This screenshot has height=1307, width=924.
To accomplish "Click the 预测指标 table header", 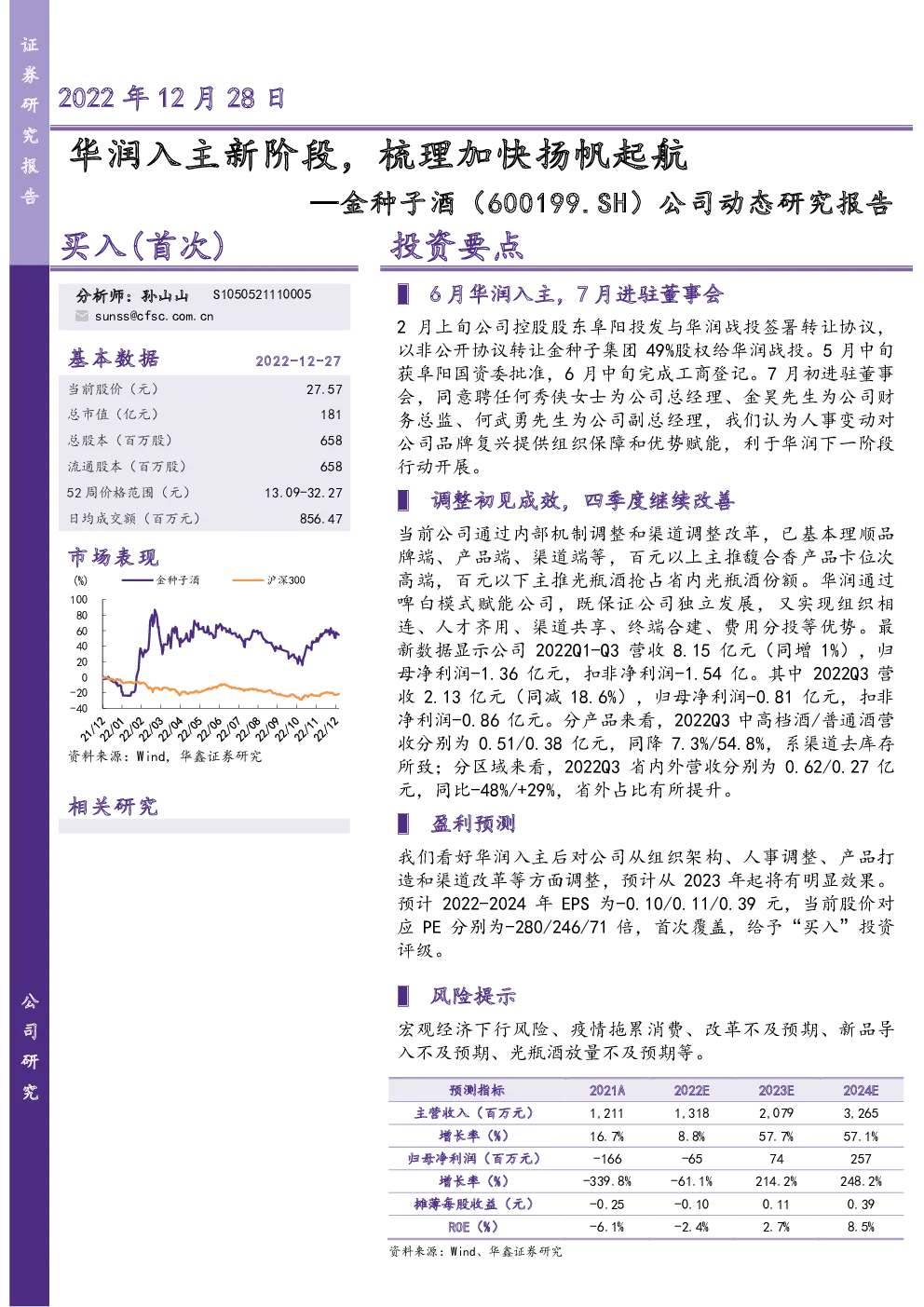I will (477, 1090).
